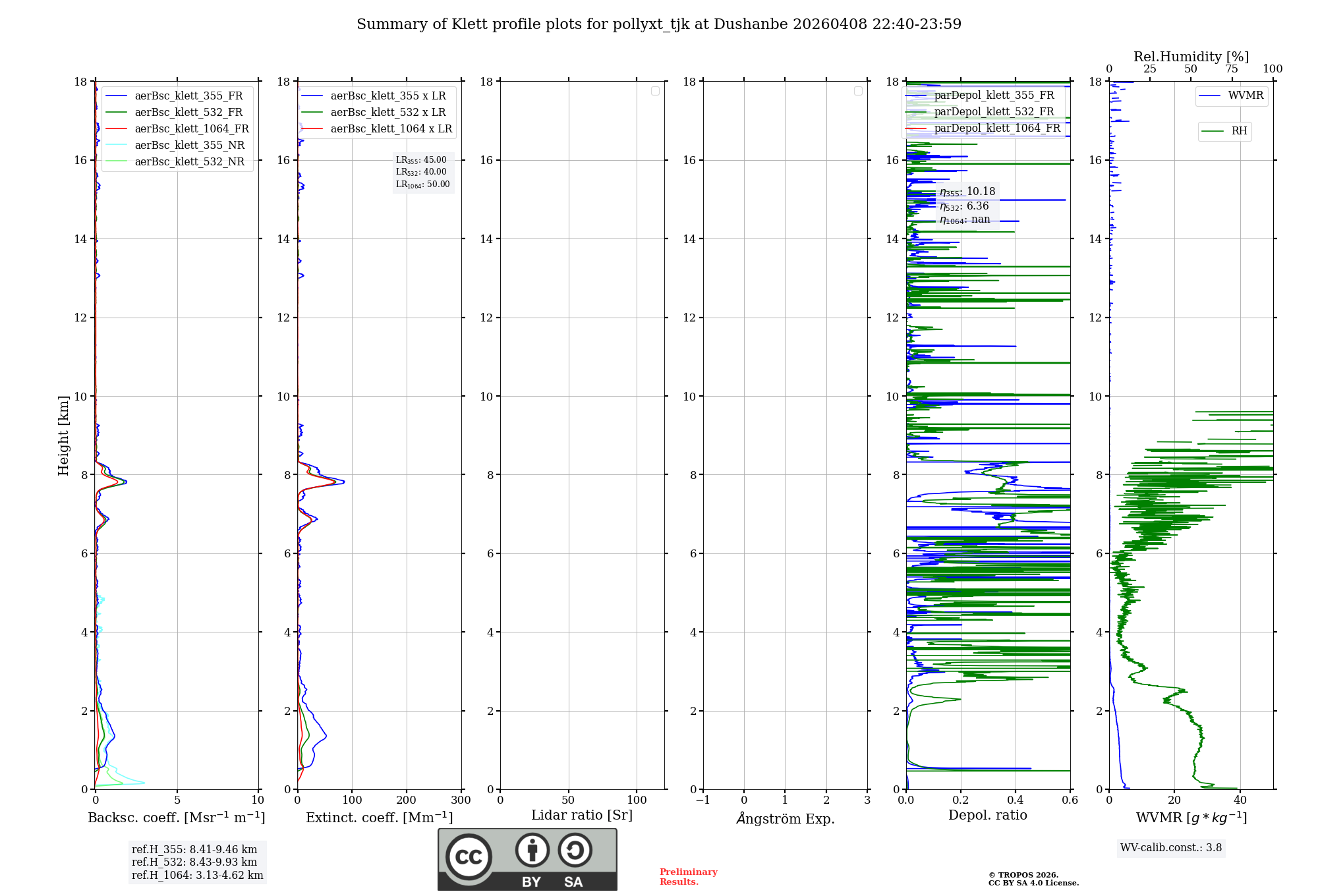Click the BY attribution person icon
Image resolution: width=1318 pixels, height=896 pixels.
click(532, 850)
